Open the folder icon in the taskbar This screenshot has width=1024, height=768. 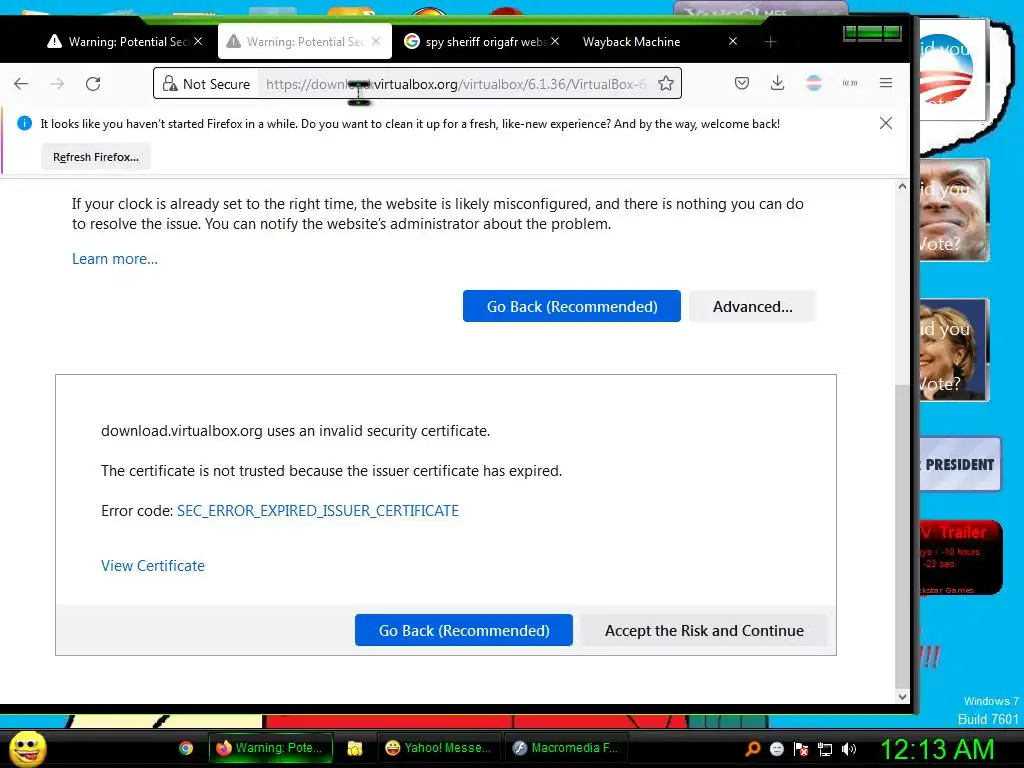355,748
